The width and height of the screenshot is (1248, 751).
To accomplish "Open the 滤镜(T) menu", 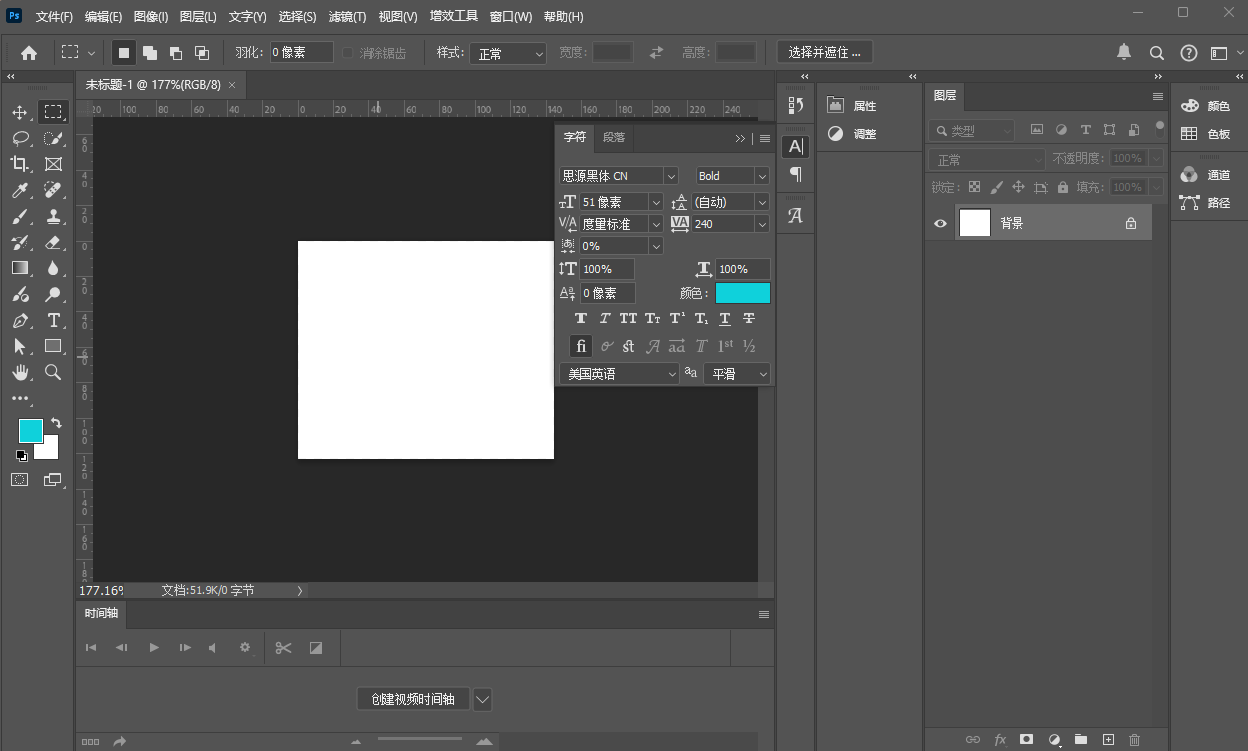I will (x=347, y=17).
